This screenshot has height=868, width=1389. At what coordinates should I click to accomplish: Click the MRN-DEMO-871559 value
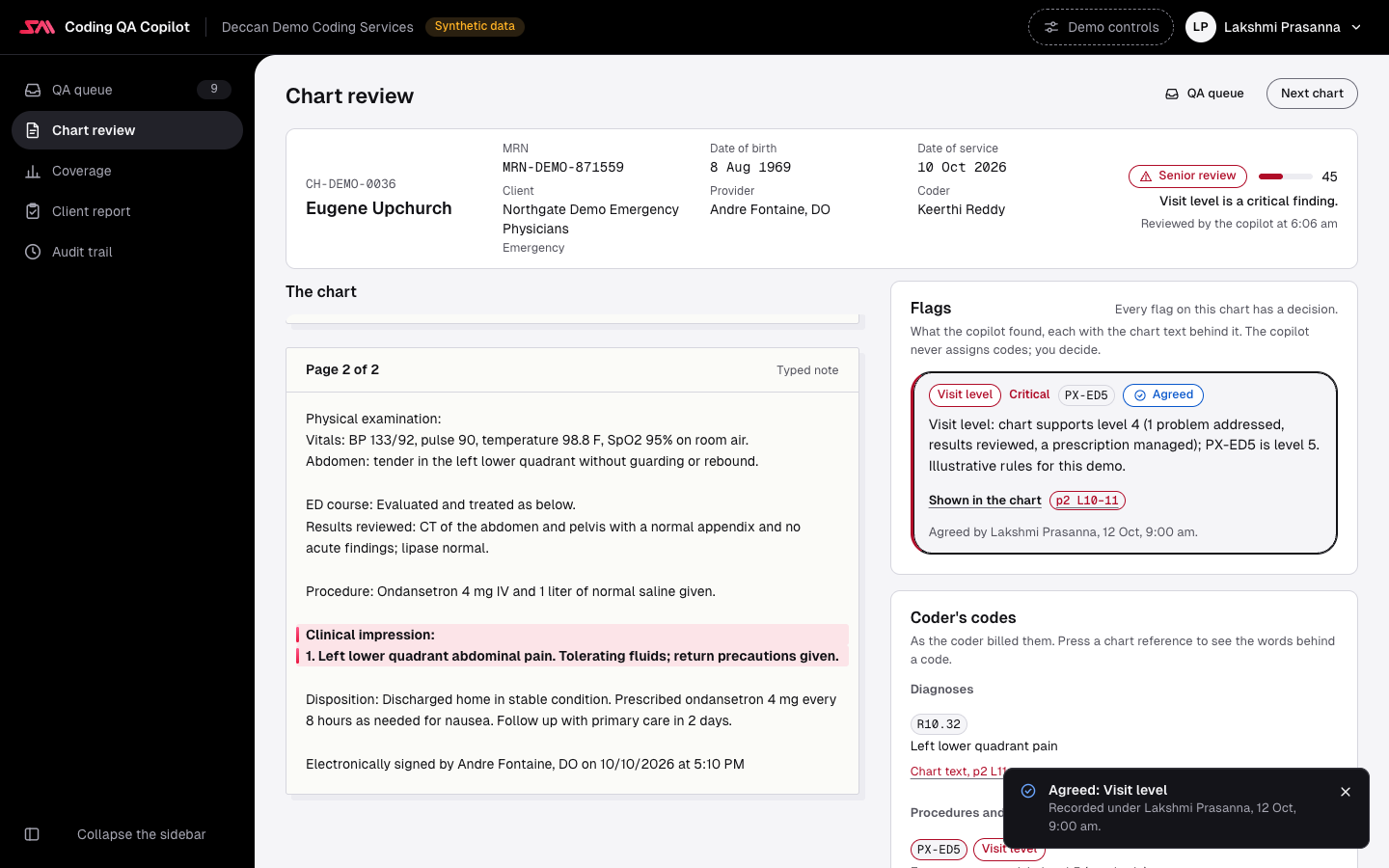point(563,167)
